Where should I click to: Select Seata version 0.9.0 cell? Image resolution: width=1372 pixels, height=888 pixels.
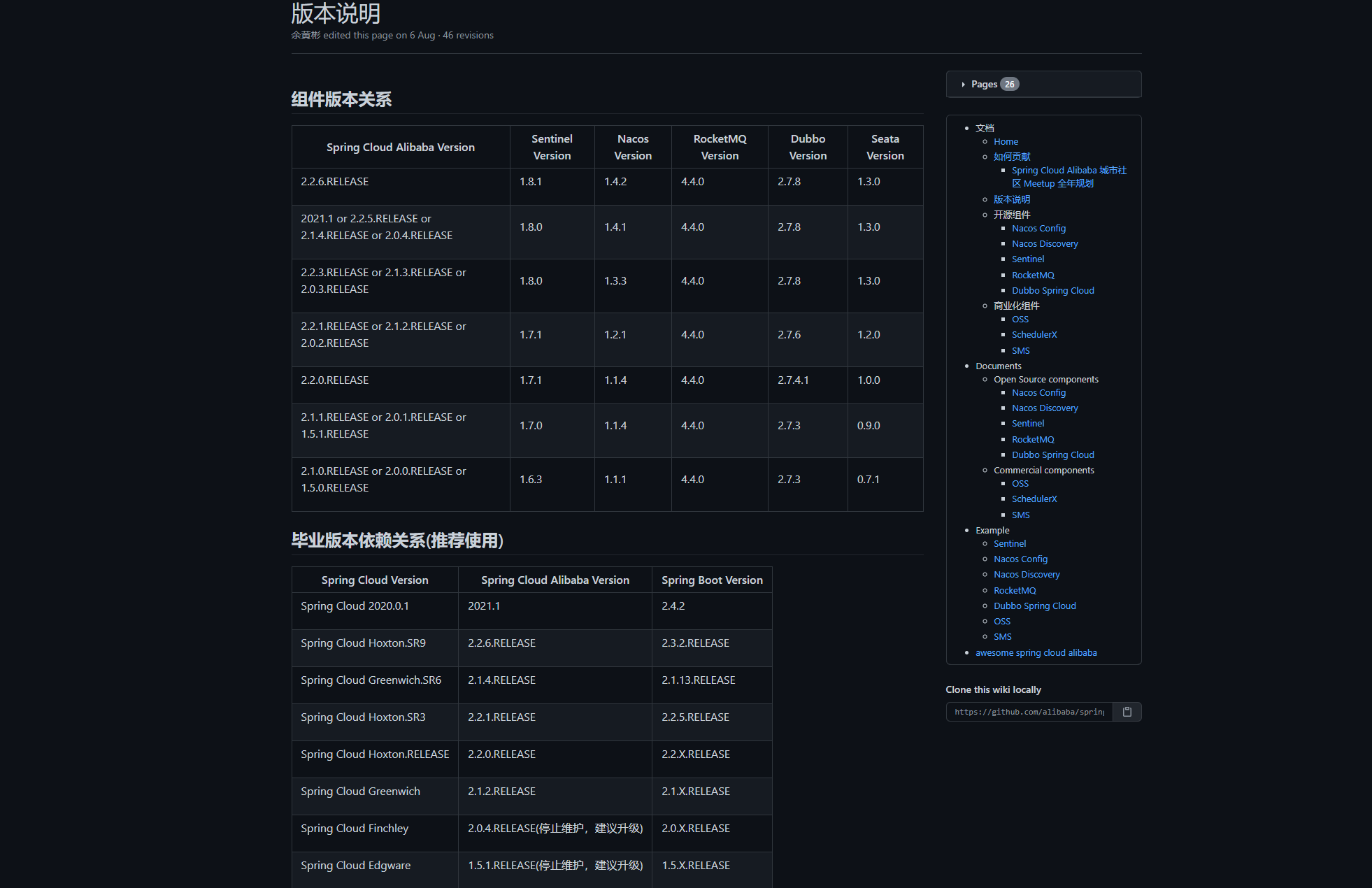(885, 431)
